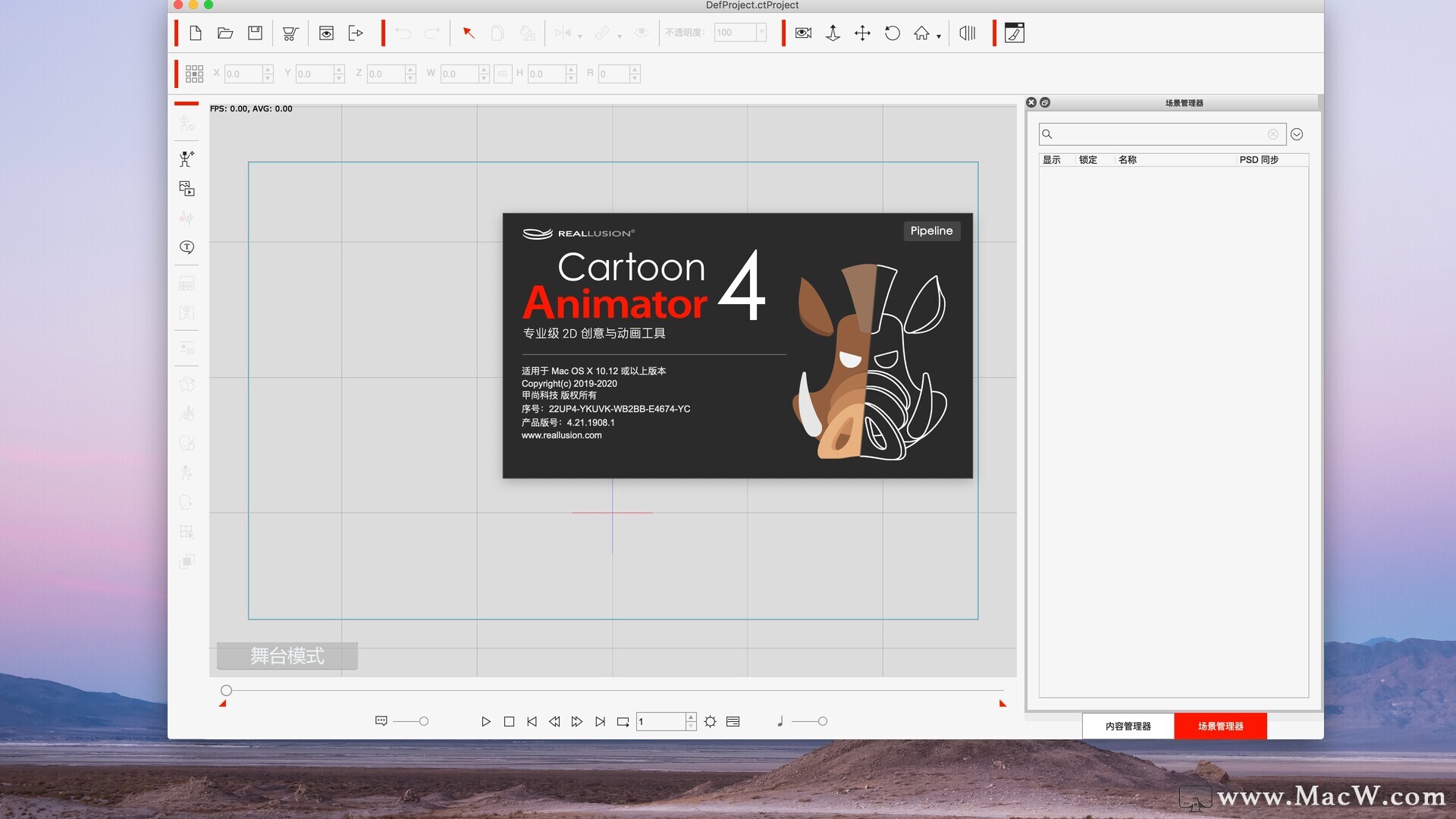Play the animation

pos(486,722)
